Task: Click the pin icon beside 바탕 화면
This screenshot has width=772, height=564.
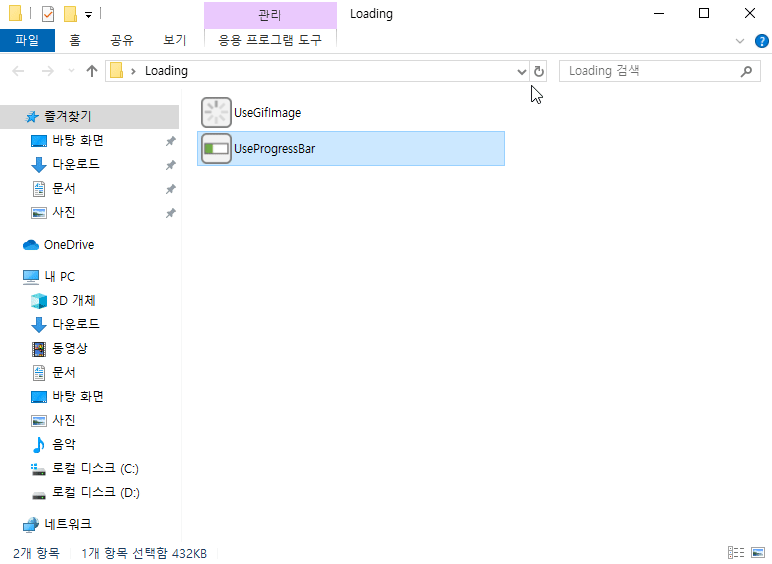Action: click(170, 141)
